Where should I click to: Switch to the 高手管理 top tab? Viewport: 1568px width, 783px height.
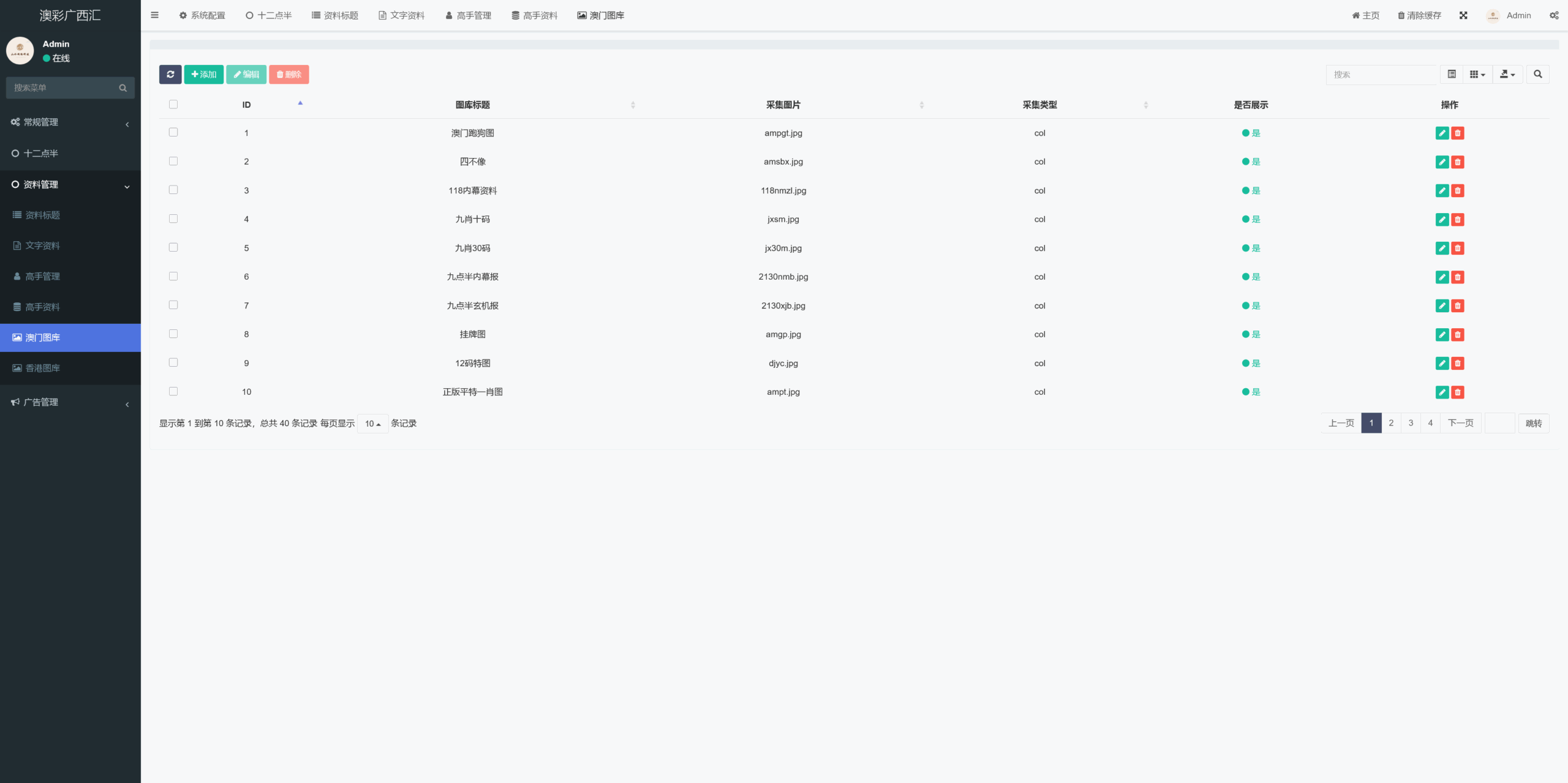point(469,15)
